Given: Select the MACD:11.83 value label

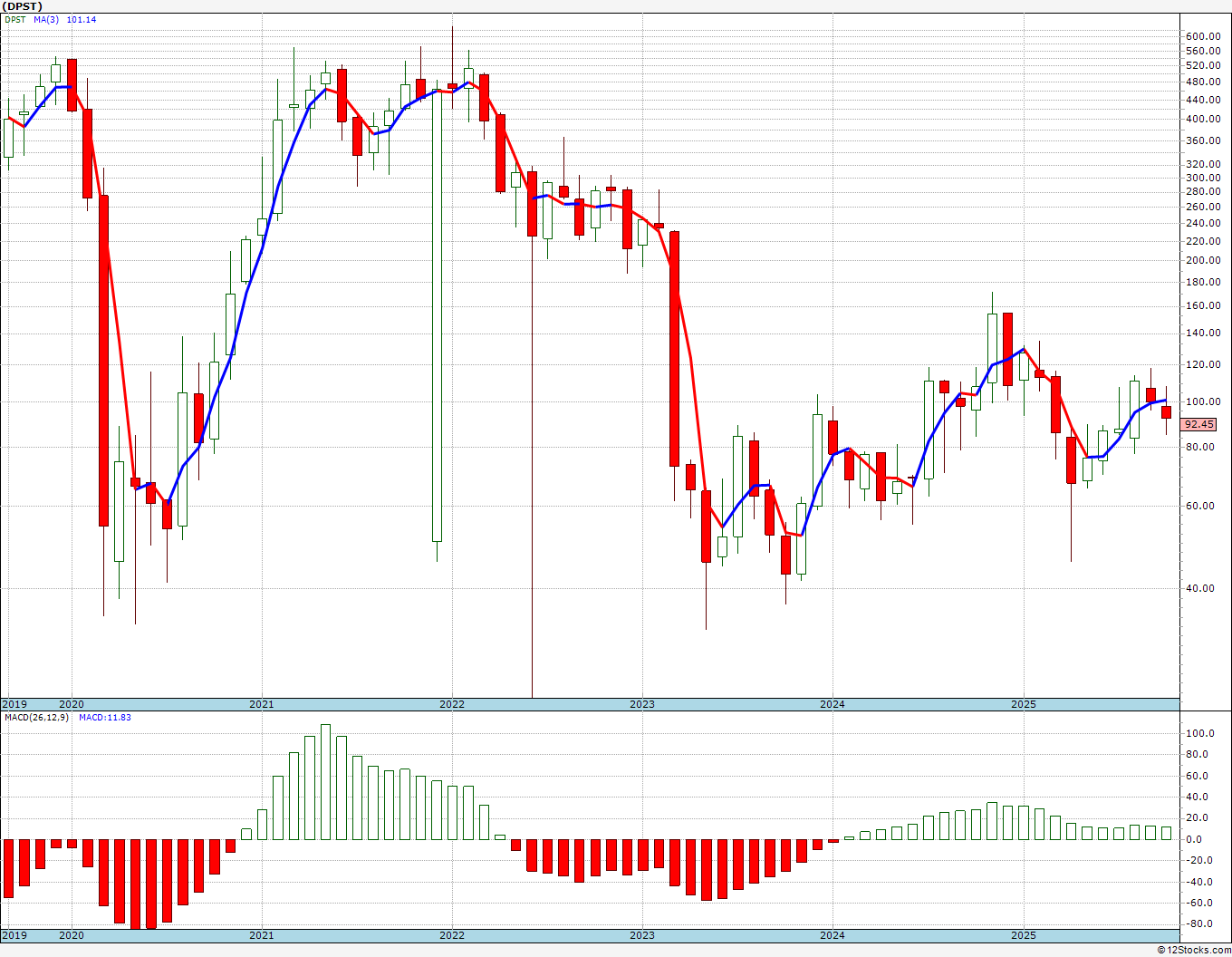Looking at the screenshot, I should click(105, 718).
